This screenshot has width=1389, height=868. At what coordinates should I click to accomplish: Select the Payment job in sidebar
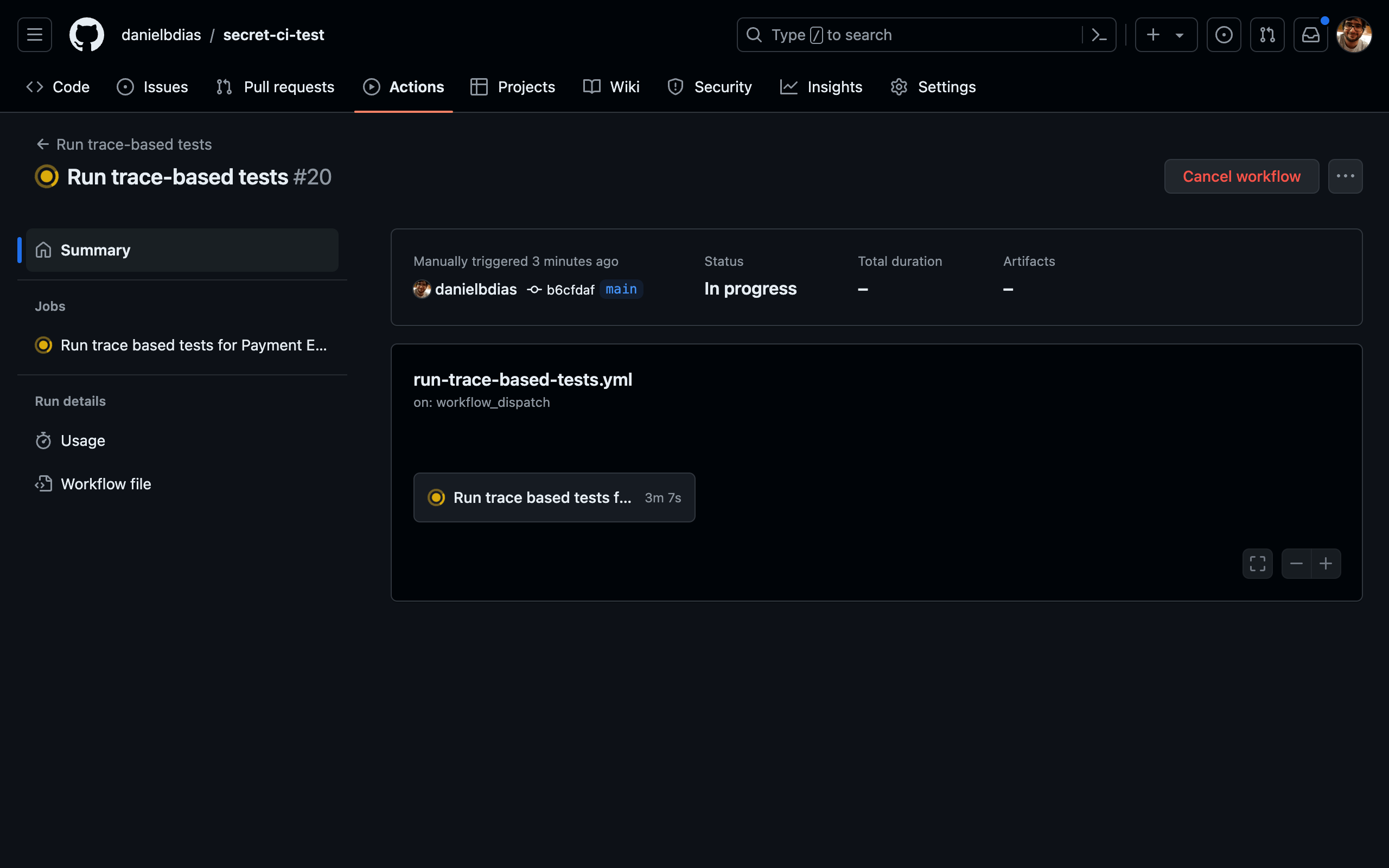pos(182,345)
